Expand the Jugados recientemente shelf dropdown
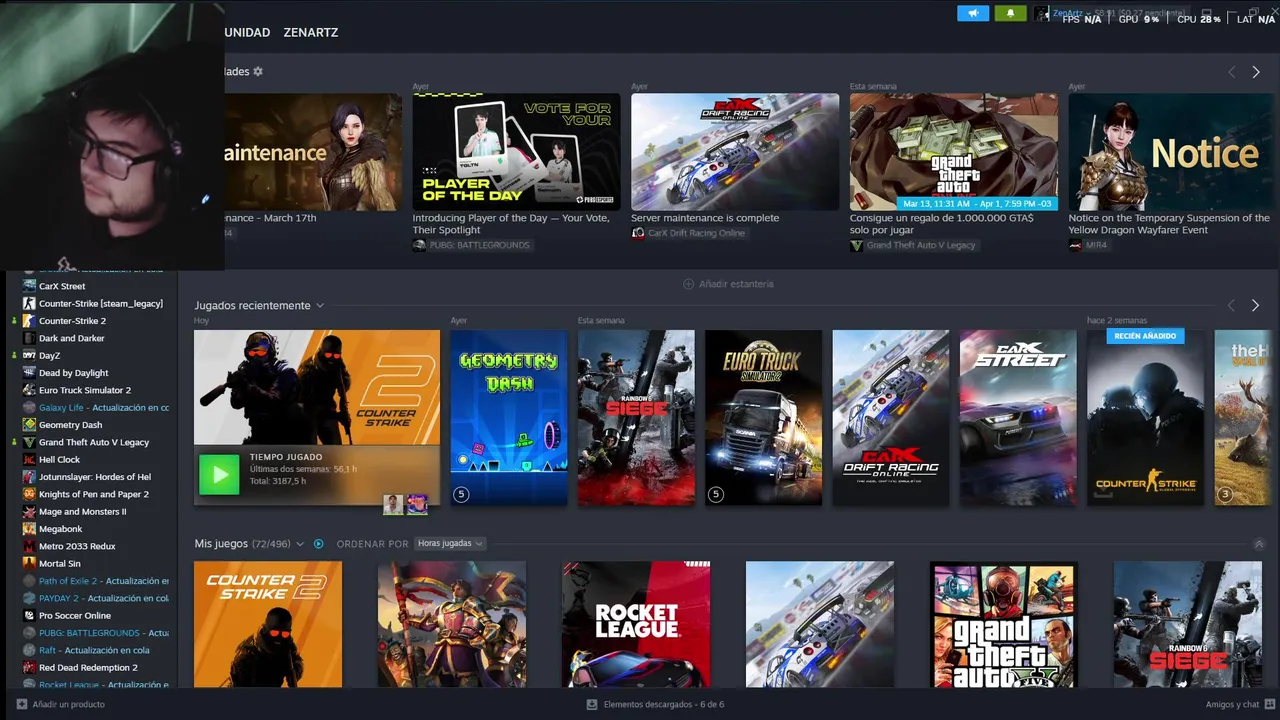Screen dimensions: 1280x720 pos(320,305)
